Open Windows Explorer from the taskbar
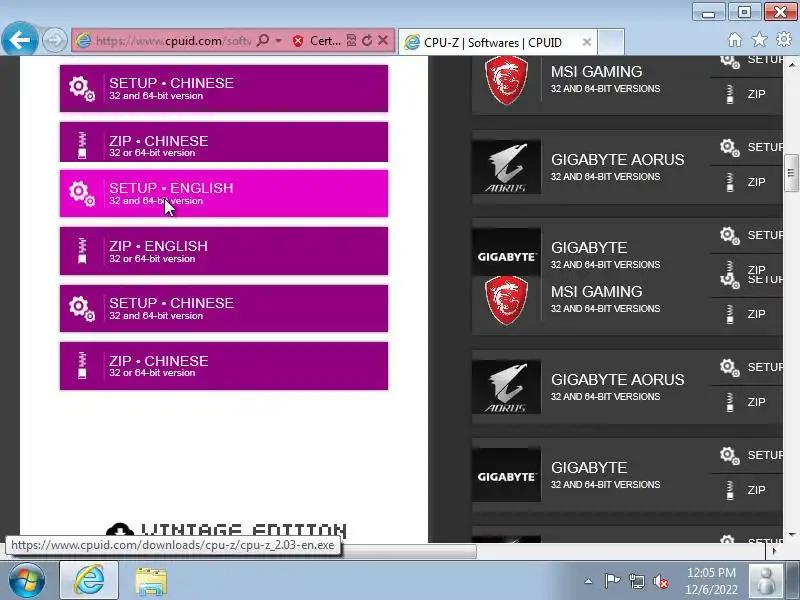 tap(151, 581)
